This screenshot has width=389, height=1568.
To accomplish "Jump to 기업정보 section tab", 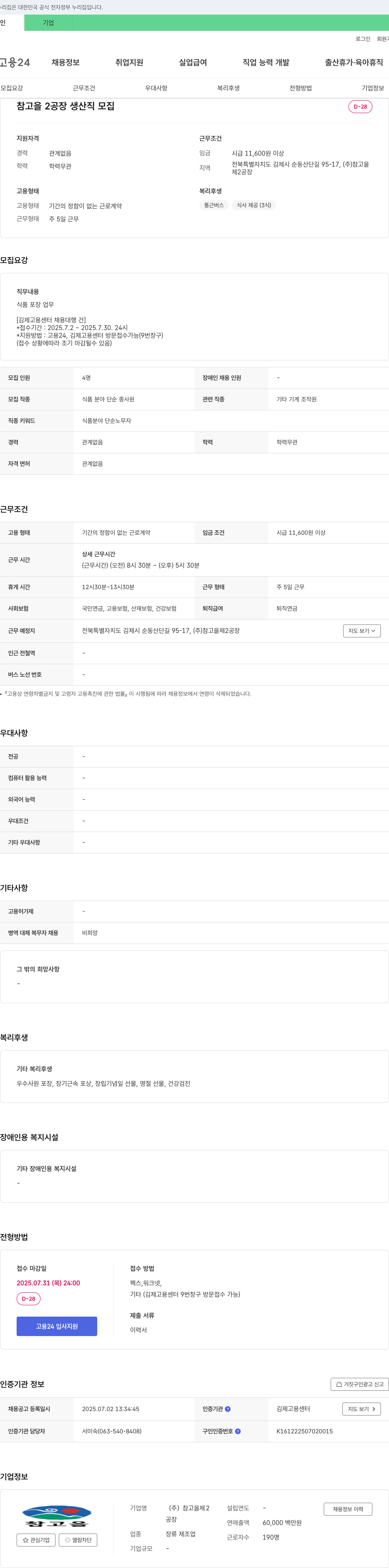I will (x=373, y=88).
